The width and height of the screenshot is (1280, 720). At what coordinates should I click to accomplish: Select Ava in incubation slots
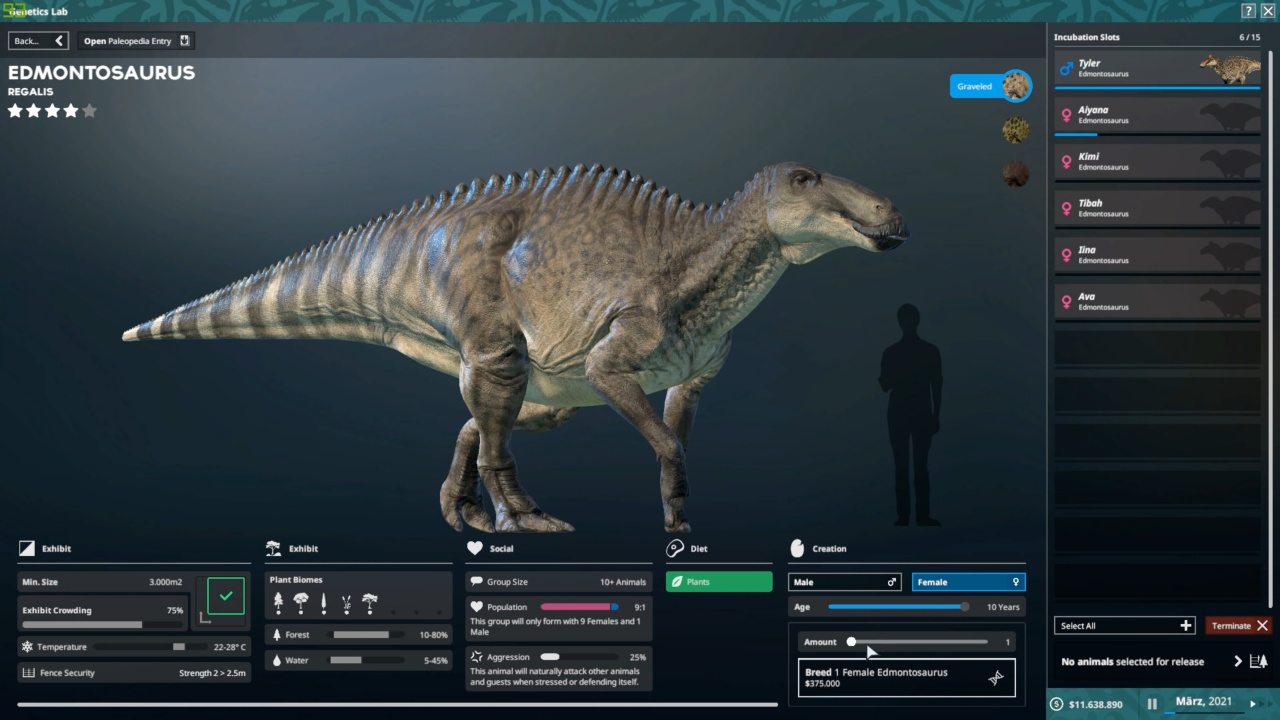tap(1158, 302)
